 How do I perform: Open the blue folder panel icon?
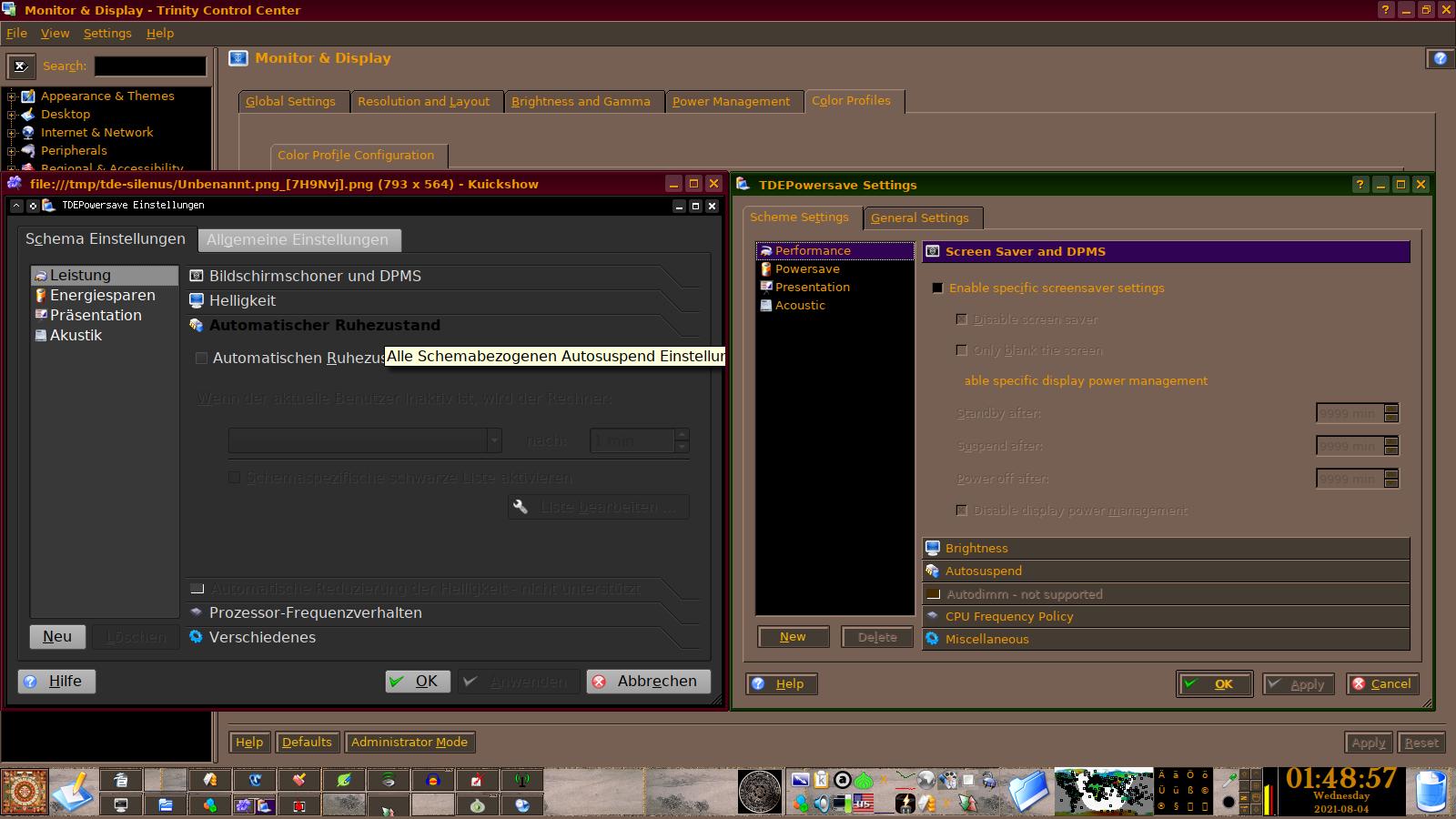pyautogui.click(x=1028, y=792)
